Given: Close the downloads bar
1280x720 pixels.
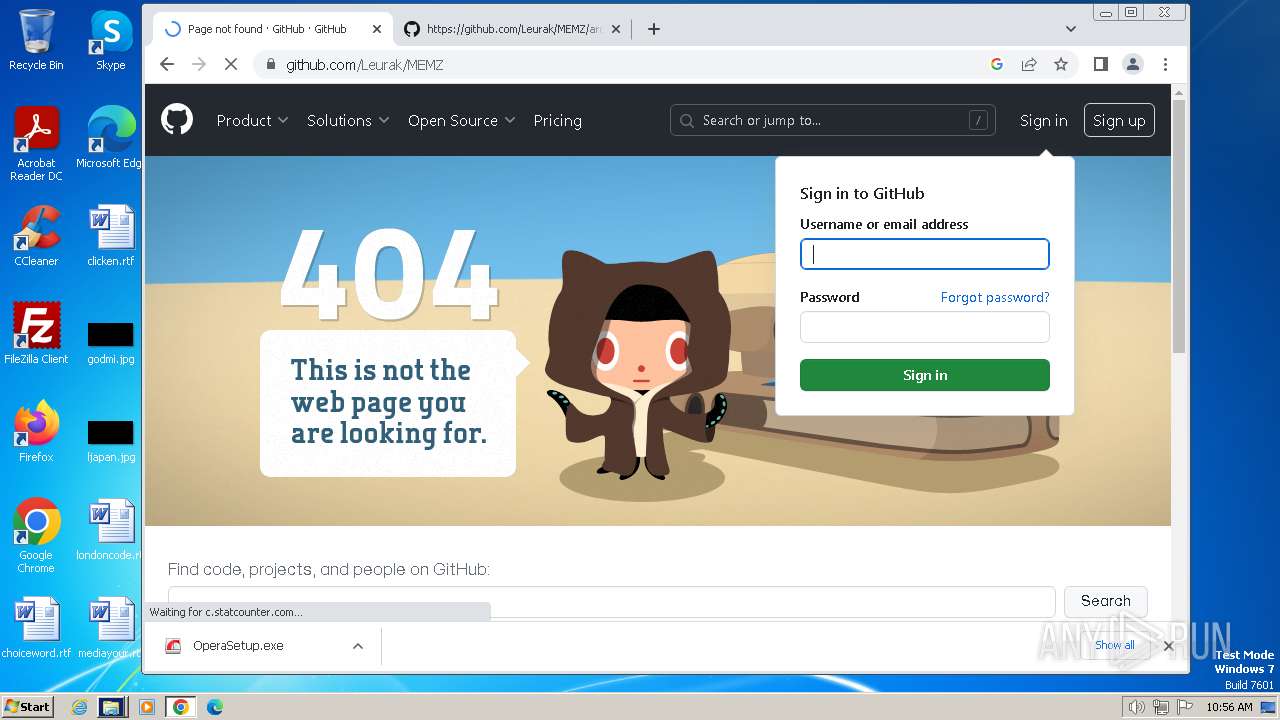Looking at the screenshot, I should 1168,646.
